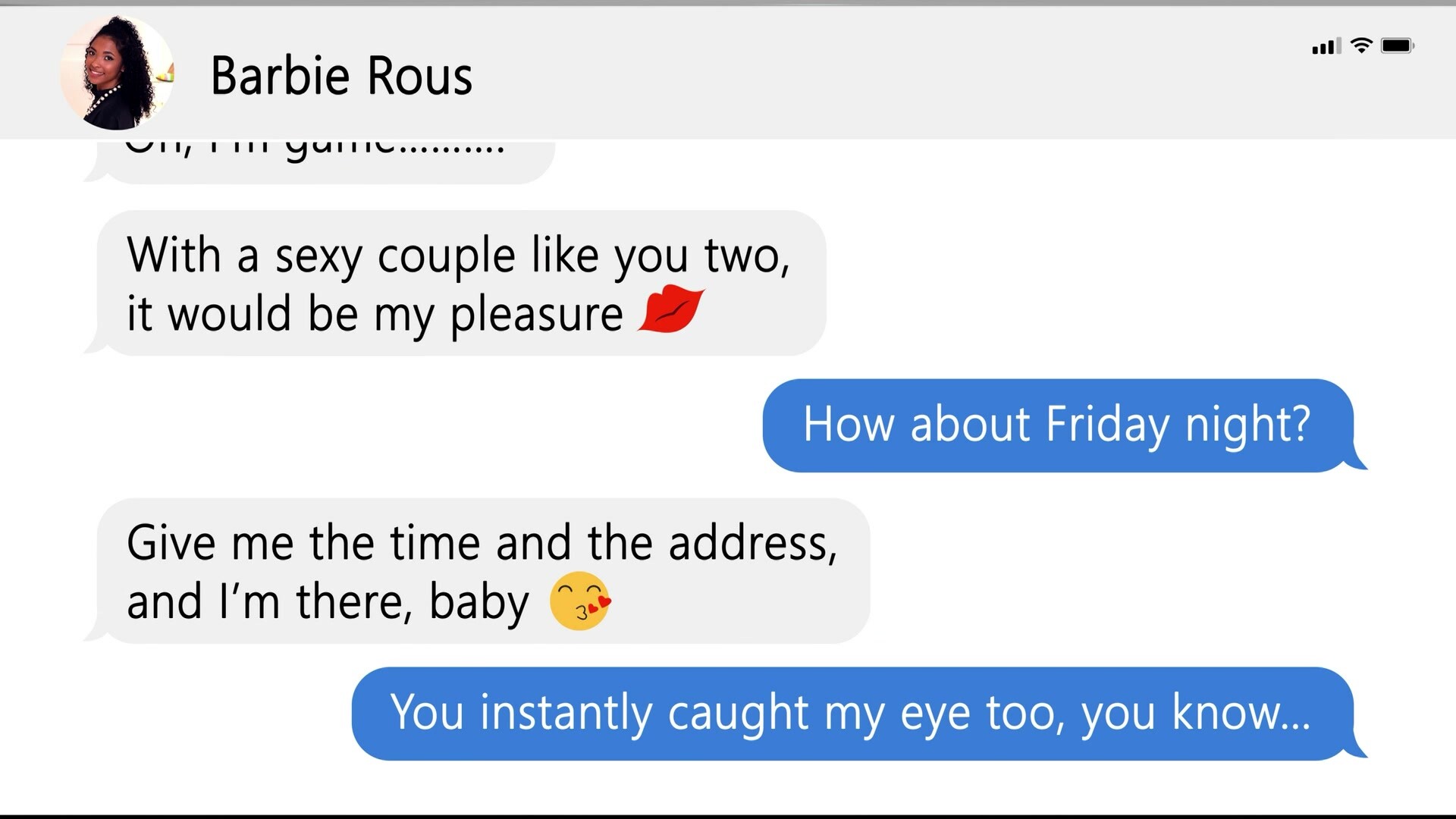Click the red lips kiss emoji
Image resolution: width=1456 pixels, height=819 pixels.
point(670,311)
